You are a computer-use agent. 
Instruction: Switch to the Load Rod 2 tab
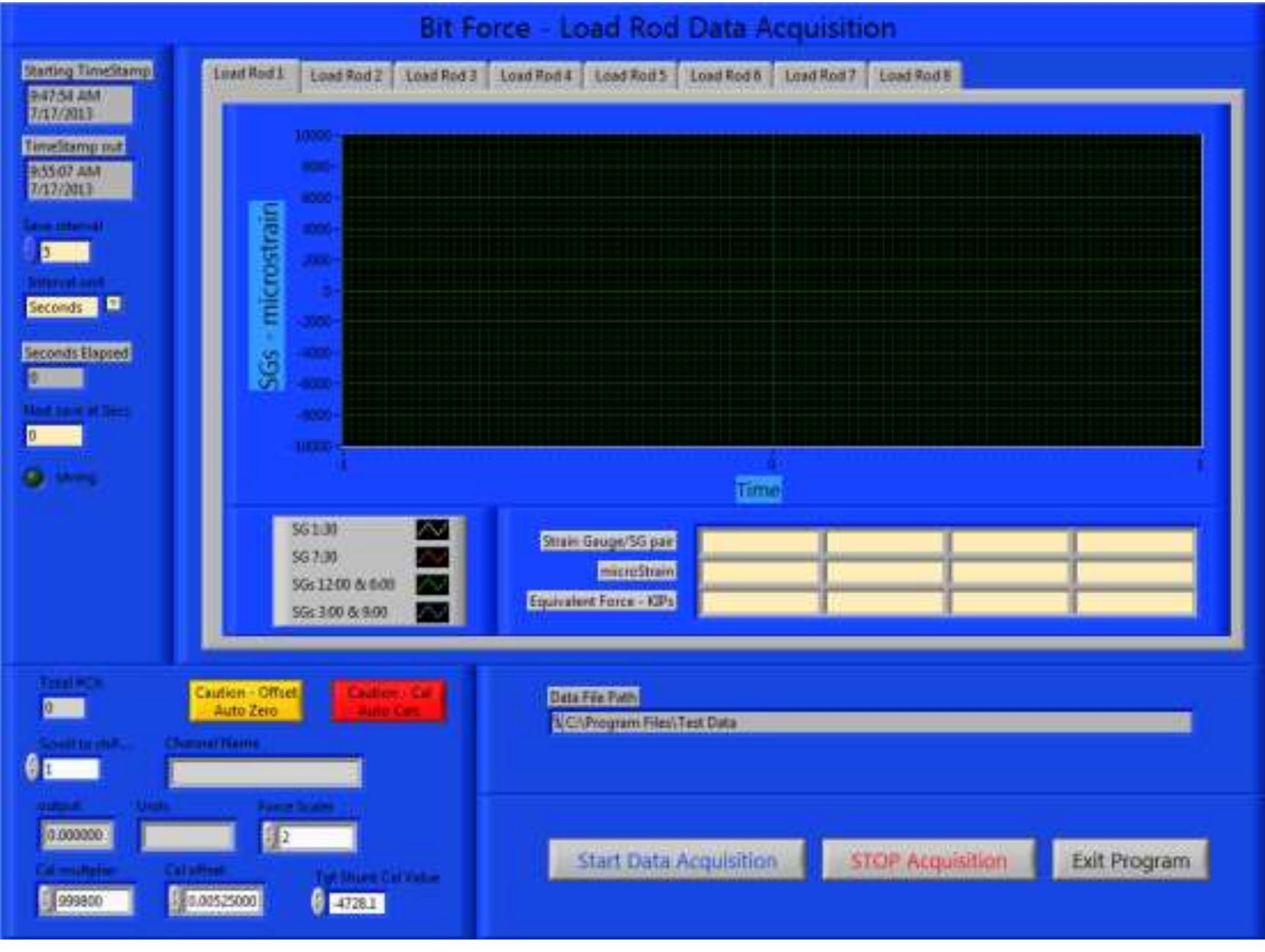click(346, 75)
